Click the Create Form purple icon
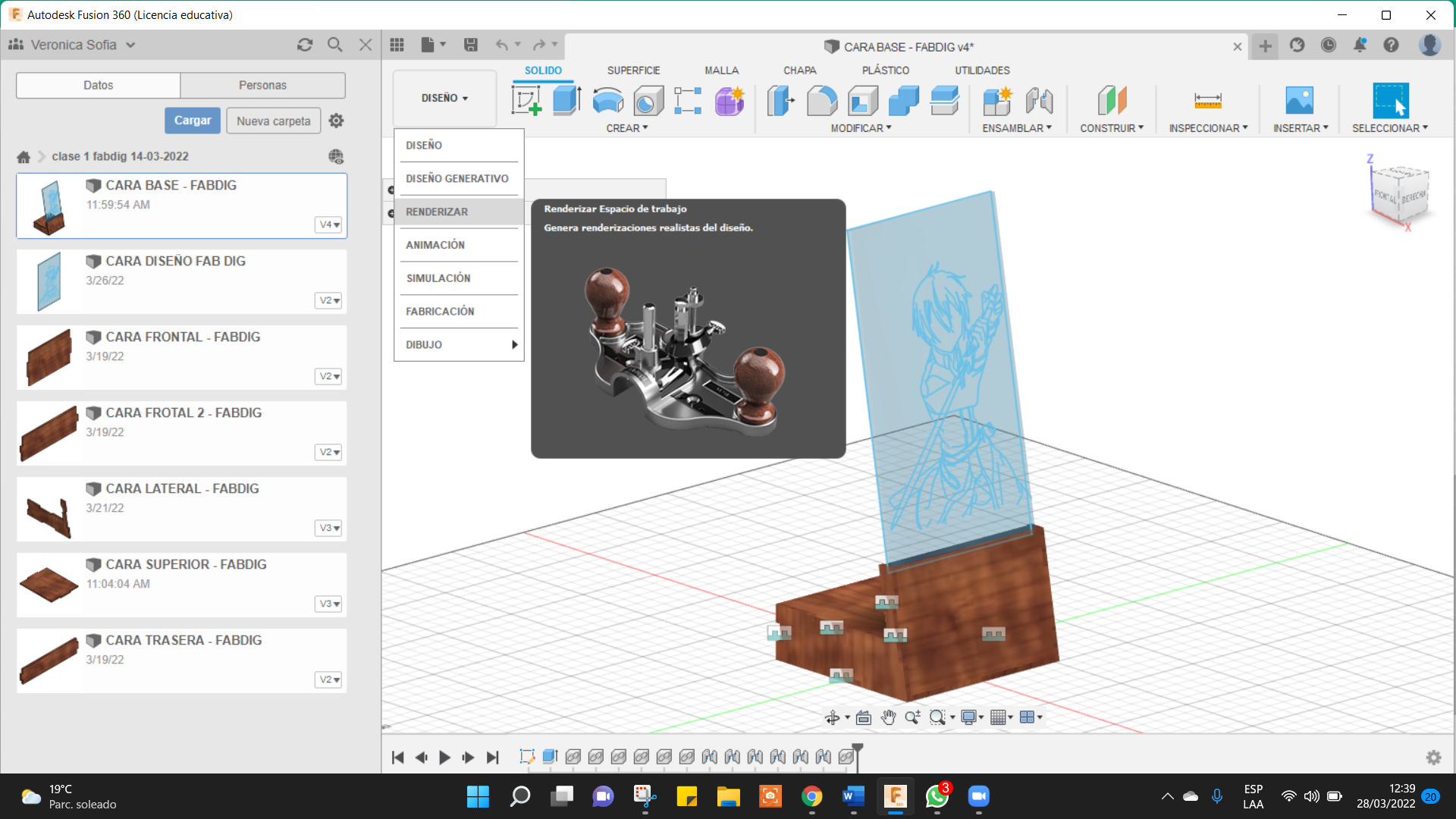 [730, 100]
